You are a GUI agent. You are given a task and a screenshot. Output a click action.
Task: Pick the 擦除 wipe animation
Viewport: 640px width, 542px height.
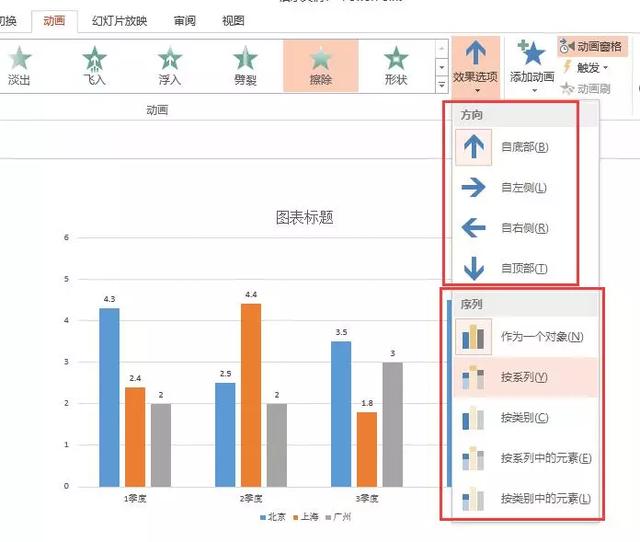pos(321,66)
